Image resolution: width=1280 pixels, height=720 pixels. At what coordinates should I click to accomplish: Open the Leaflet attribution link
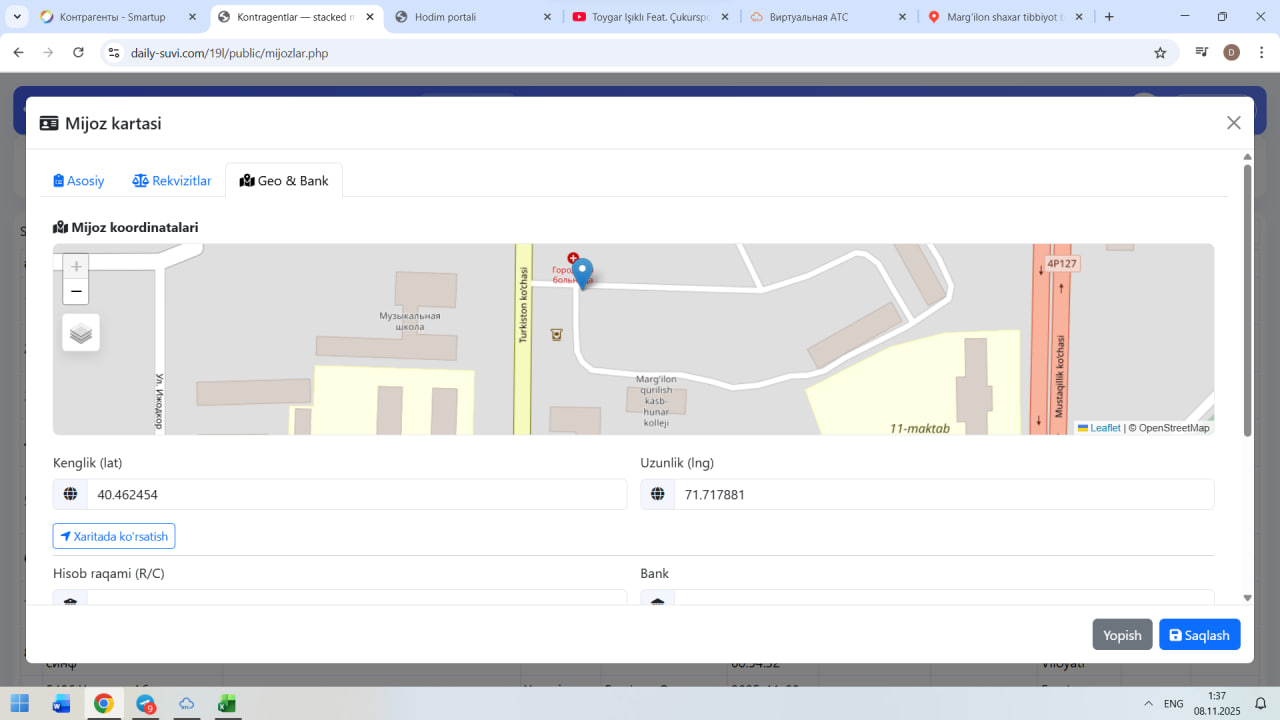pyautogui.click(x=1104, y=428)
